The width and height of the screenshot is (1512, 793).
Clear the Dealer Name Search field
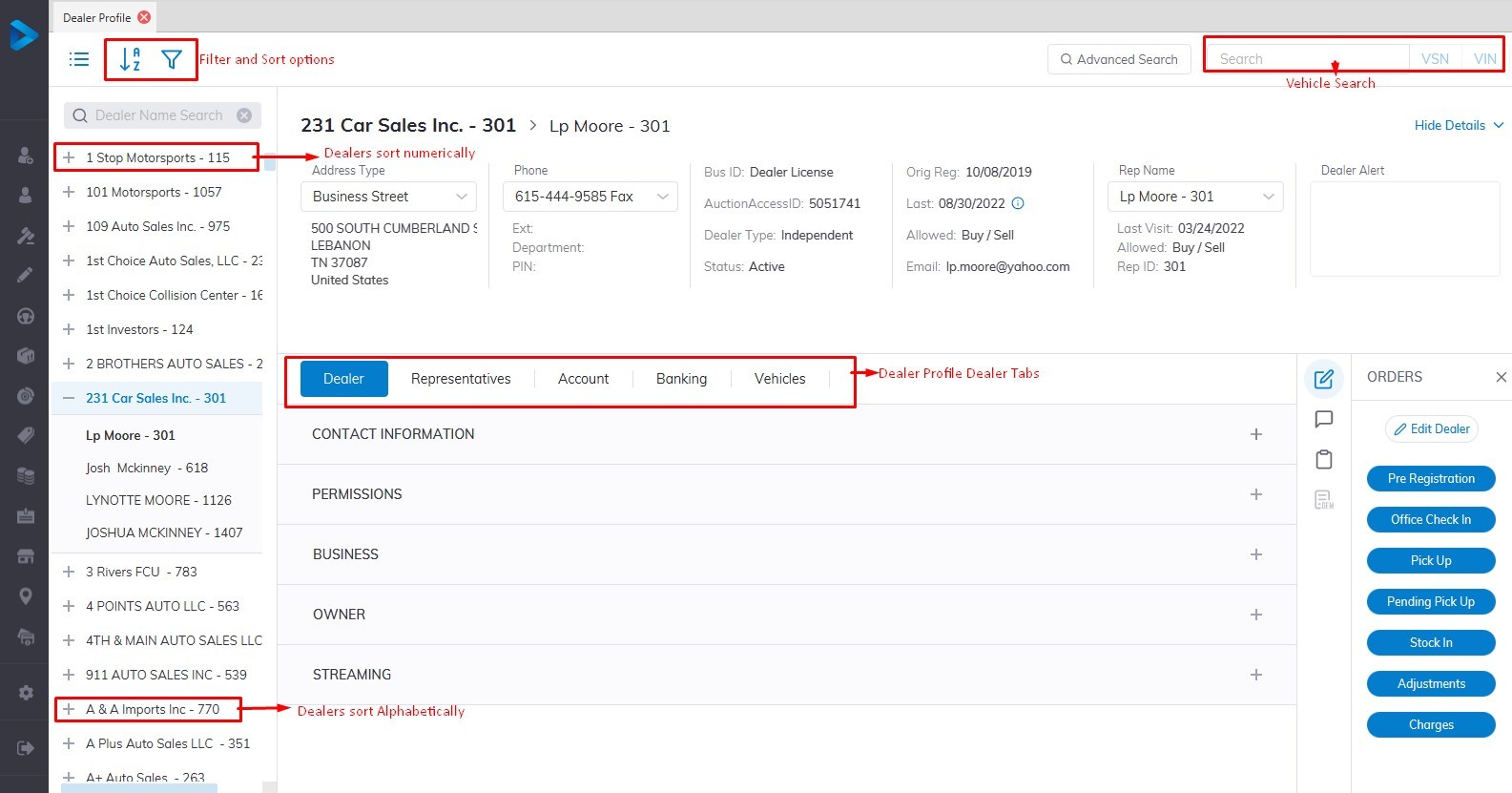244,115
